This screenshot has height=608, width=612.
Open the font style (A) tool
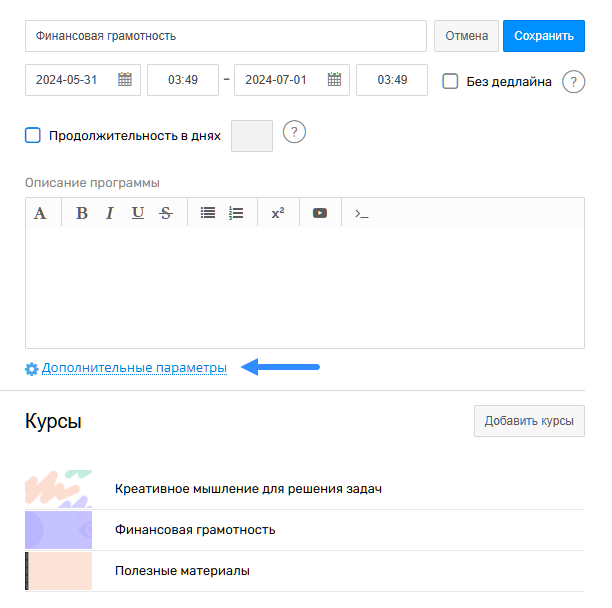click(40, 213)
